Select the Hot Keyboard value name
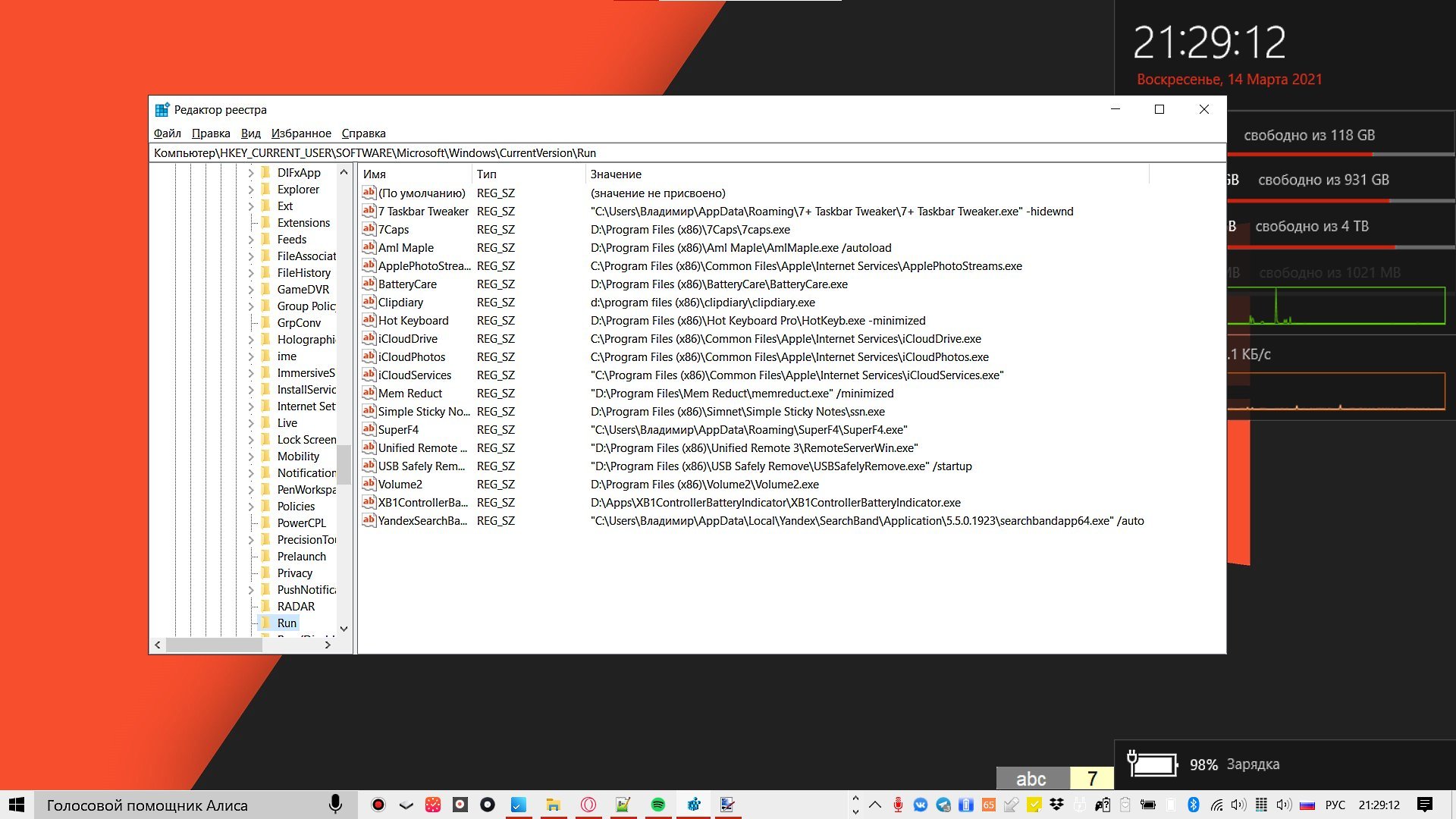Image resolution: width=1456 pixels, height=819 pixels. point(413,320)
